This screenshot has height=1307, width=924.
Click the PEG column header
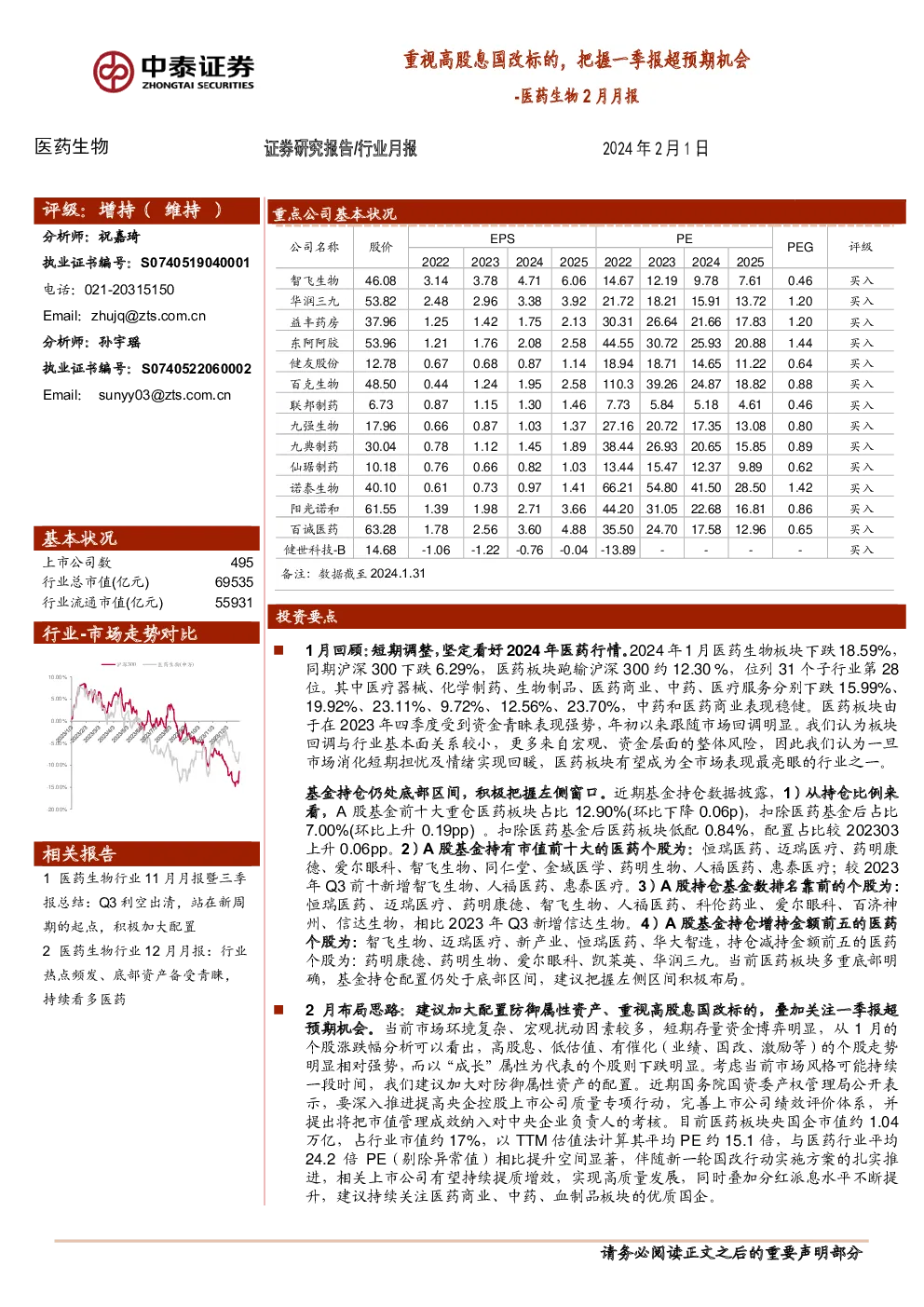click(x=800, y=247)
